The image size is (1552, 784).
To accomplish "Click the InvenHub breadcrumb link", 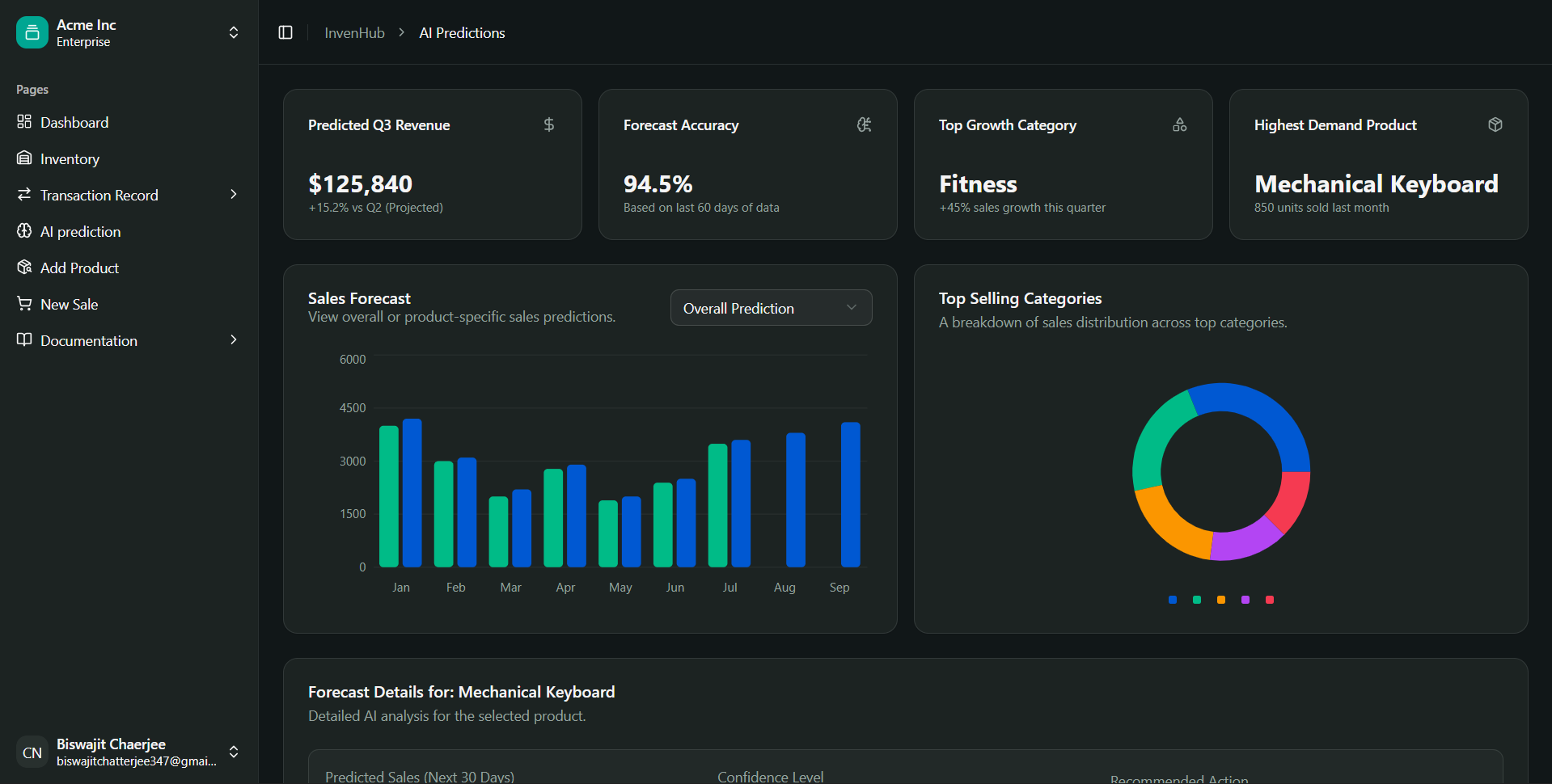I will pyautogui.click(x=354, y=33).
